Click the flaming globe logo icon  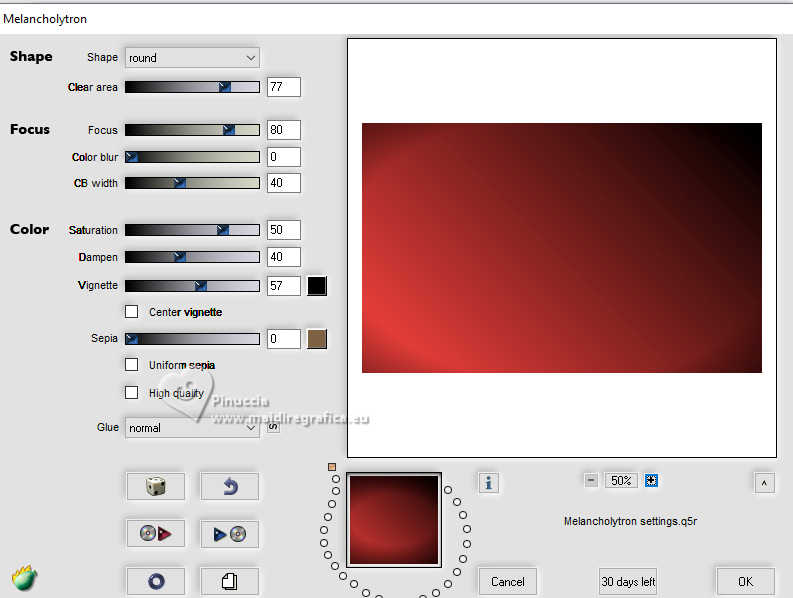tap(24, 578)
